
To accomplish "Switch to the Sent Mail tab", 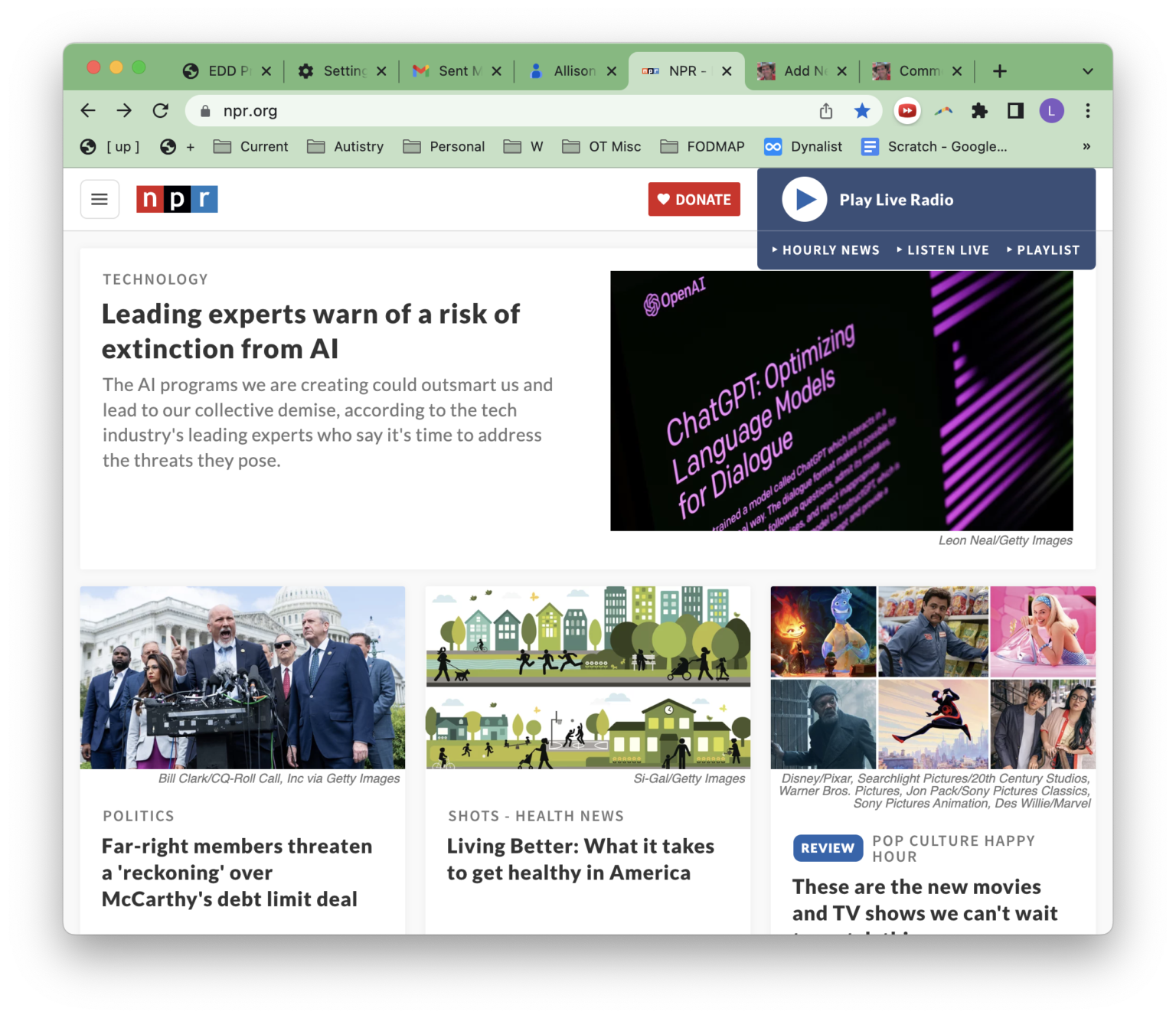I will [x=452, y=70].
